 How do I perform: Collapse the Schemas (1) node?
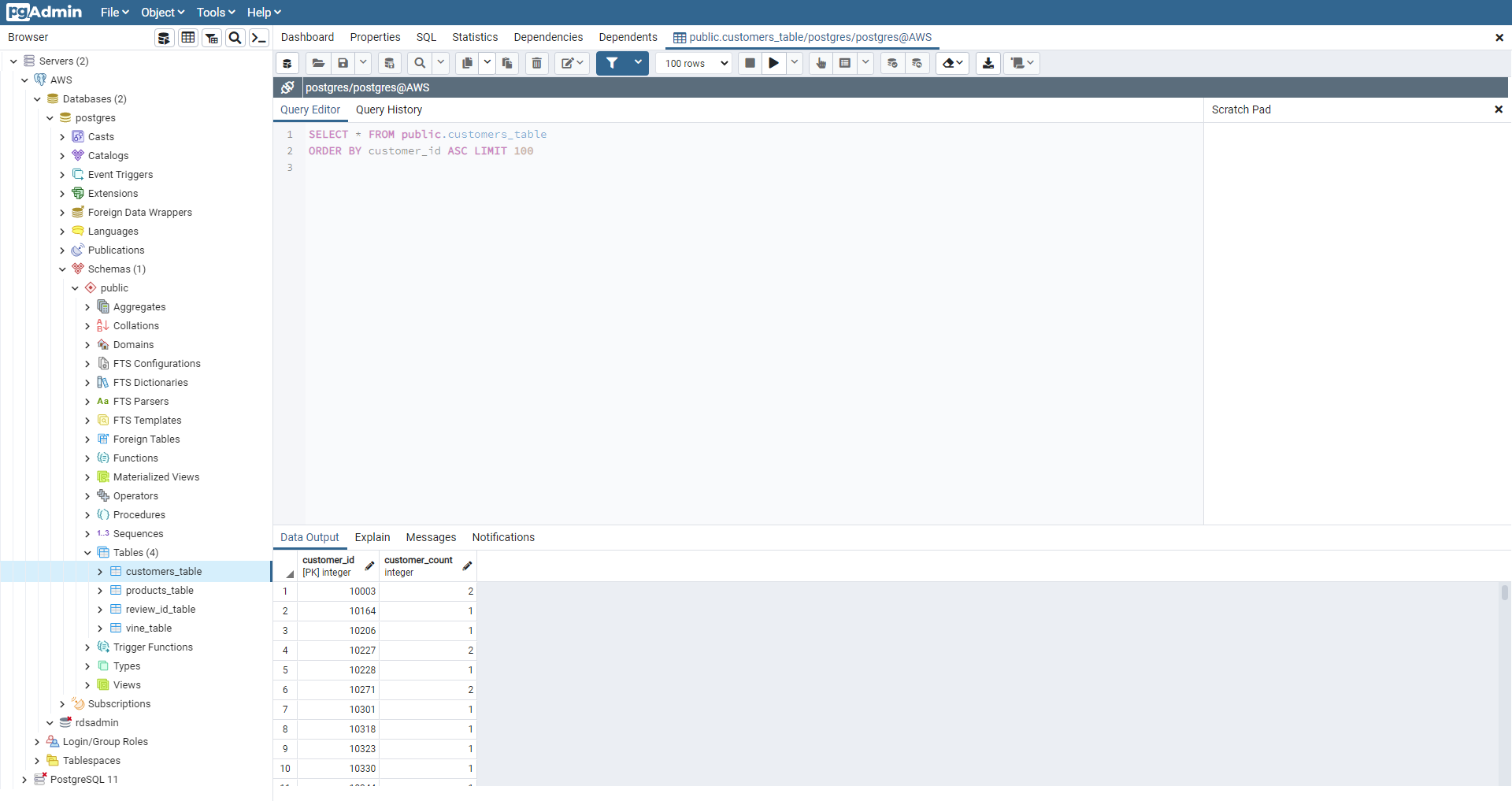[x=62, y=269]
